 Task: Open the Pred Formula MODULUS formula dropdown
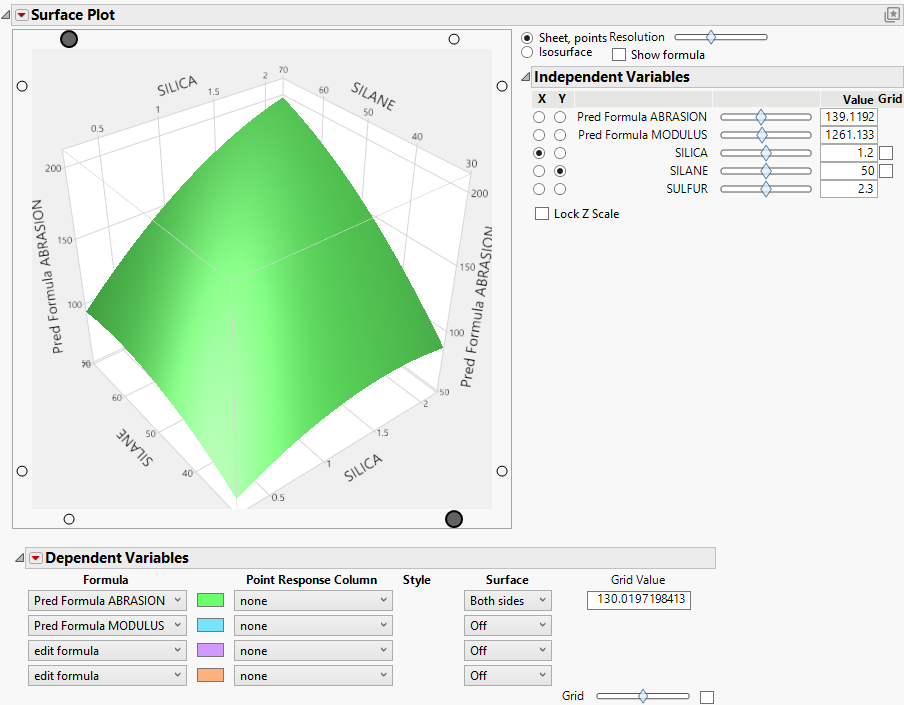tap(107, 625)
